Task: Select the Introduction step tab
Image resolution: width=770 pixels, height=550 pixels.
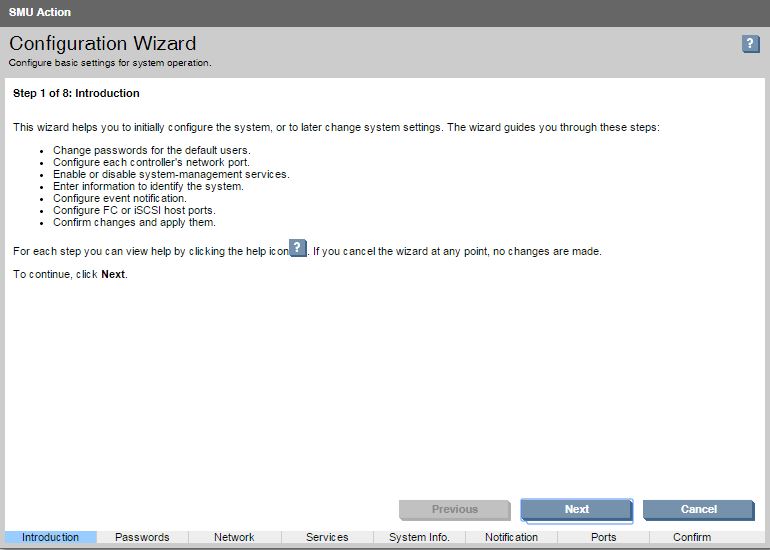Action: 50,537
